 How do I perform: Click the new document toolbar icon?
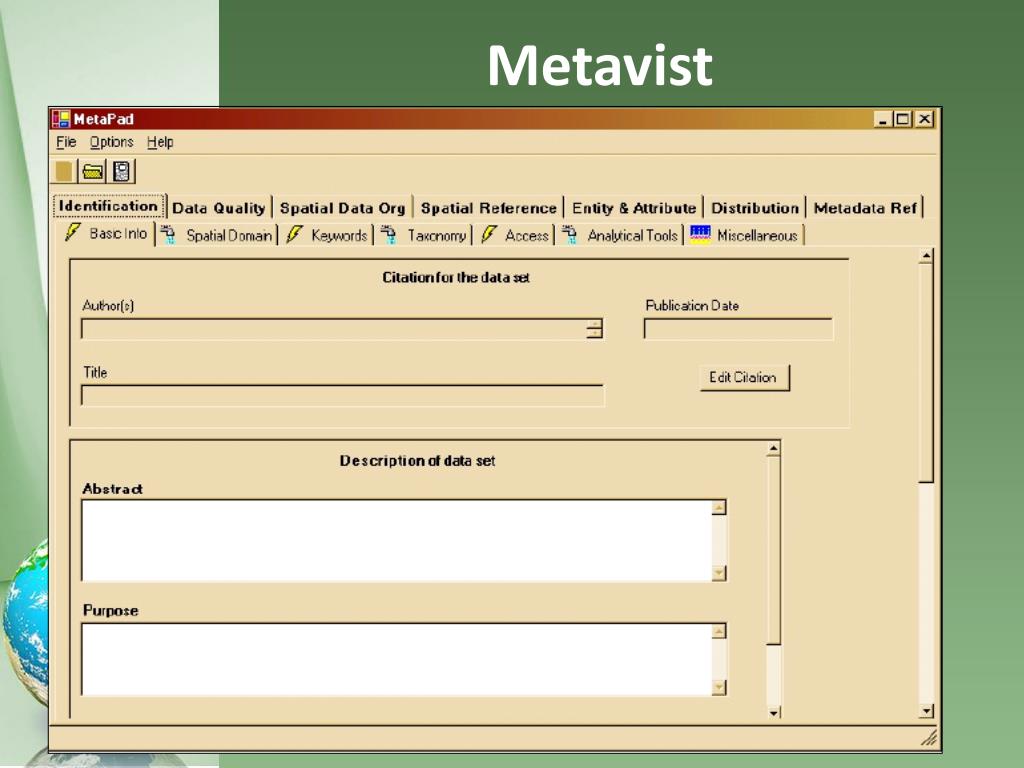[64, 172]
